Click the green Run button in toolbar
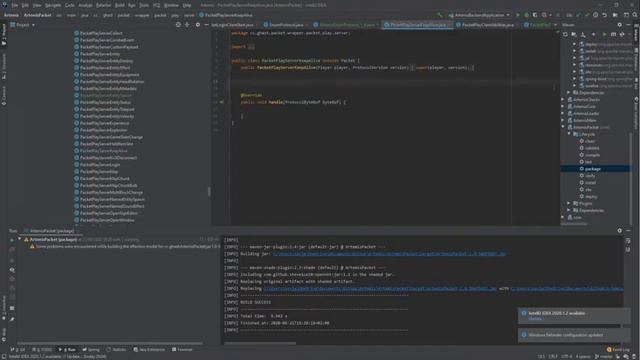The height and width of the screenshot is (360, 640). tap(518, 15)
